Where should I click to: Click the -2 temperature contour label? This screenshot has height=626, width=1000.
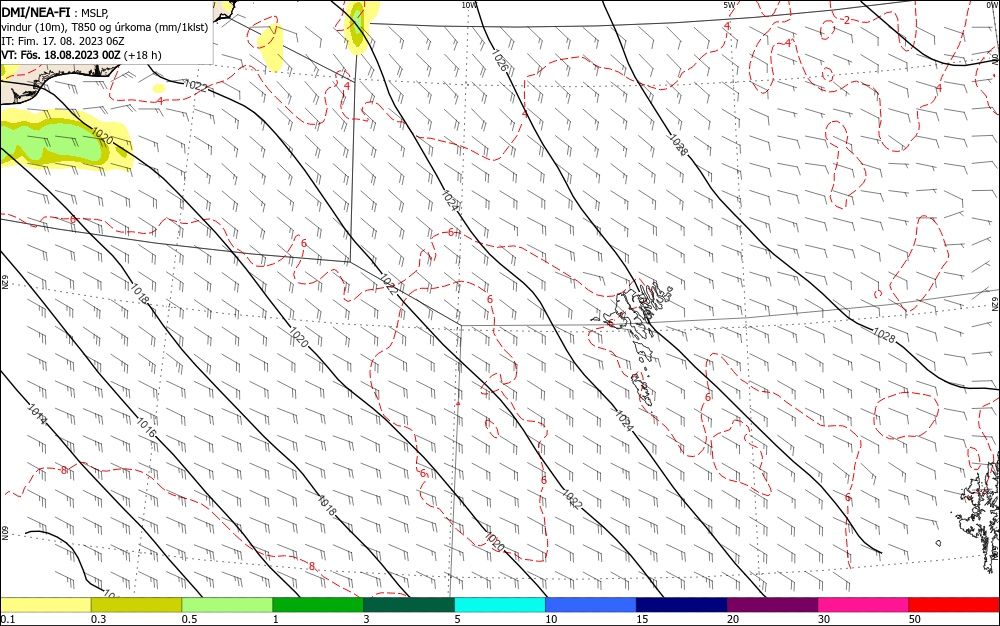pyautogui.click(x=844, y=20)
